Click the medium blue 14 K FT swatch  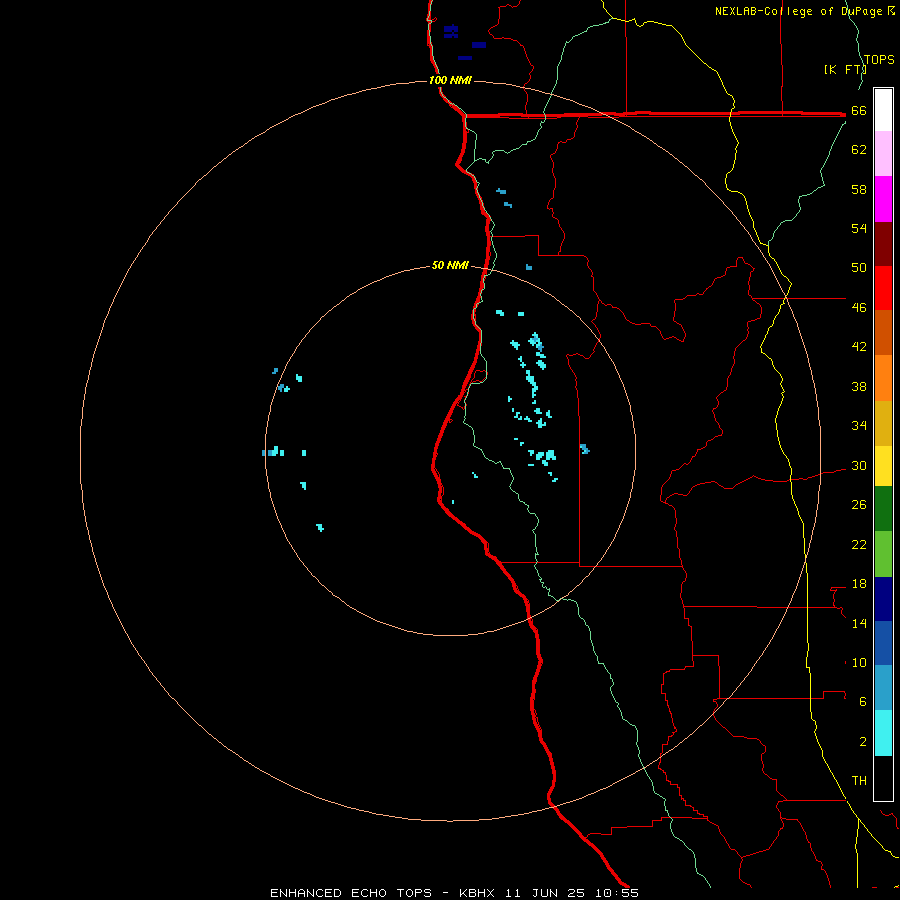(883, 643)
